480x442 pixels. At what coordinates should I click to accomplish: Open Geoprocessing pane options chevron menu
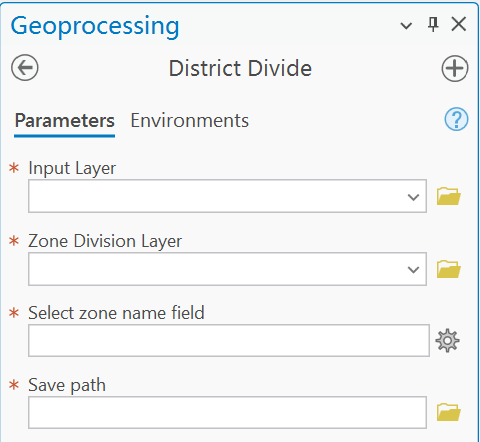pos(406,26)
